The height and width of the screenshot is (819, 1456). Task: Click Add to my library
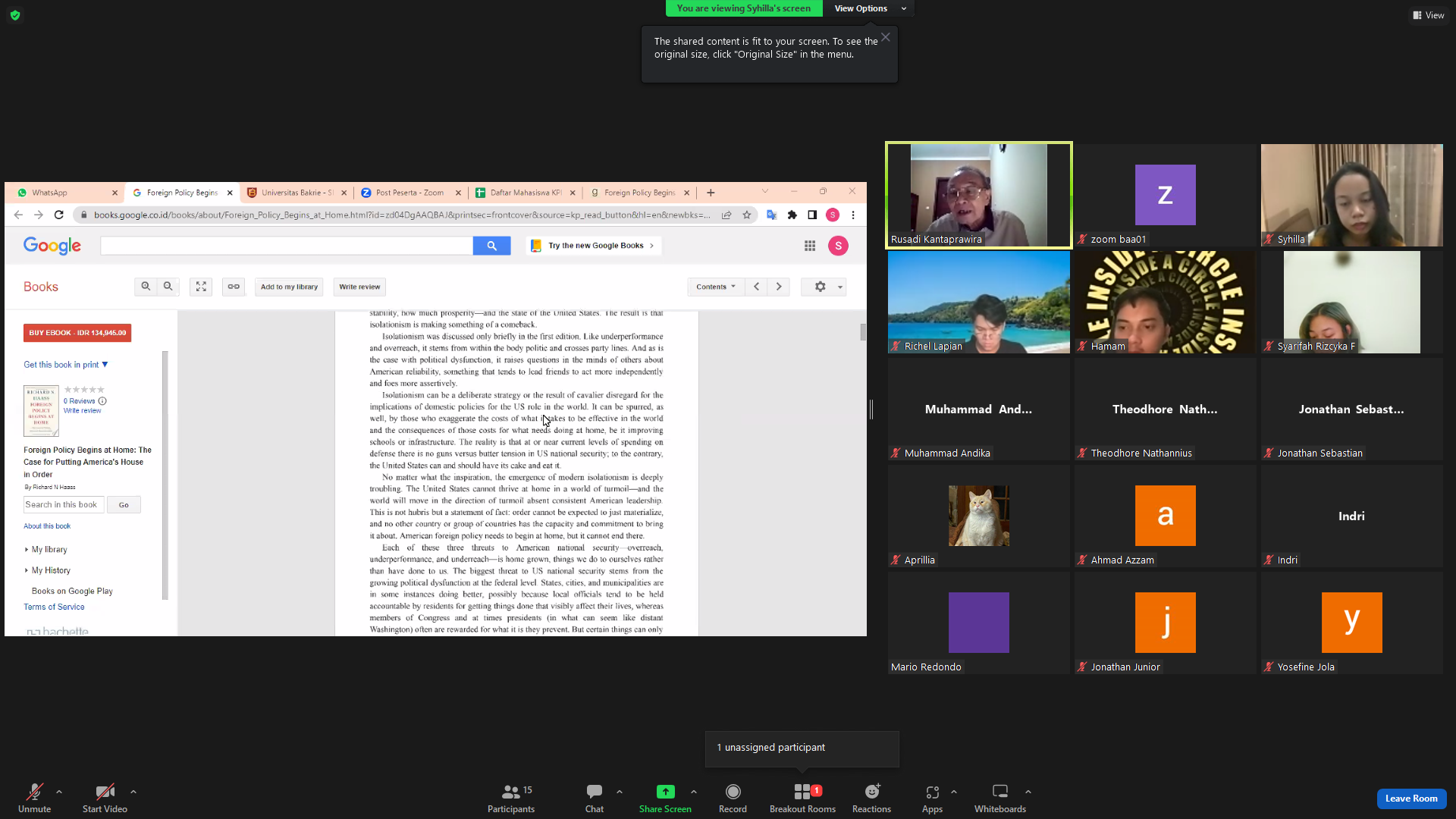pos(289,287)
